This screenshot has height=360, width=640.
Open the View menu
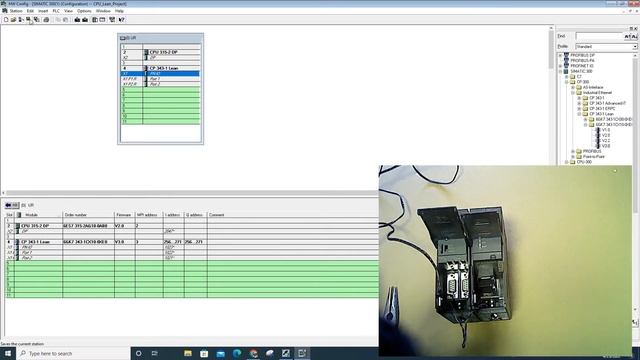[x=69, y=11]
